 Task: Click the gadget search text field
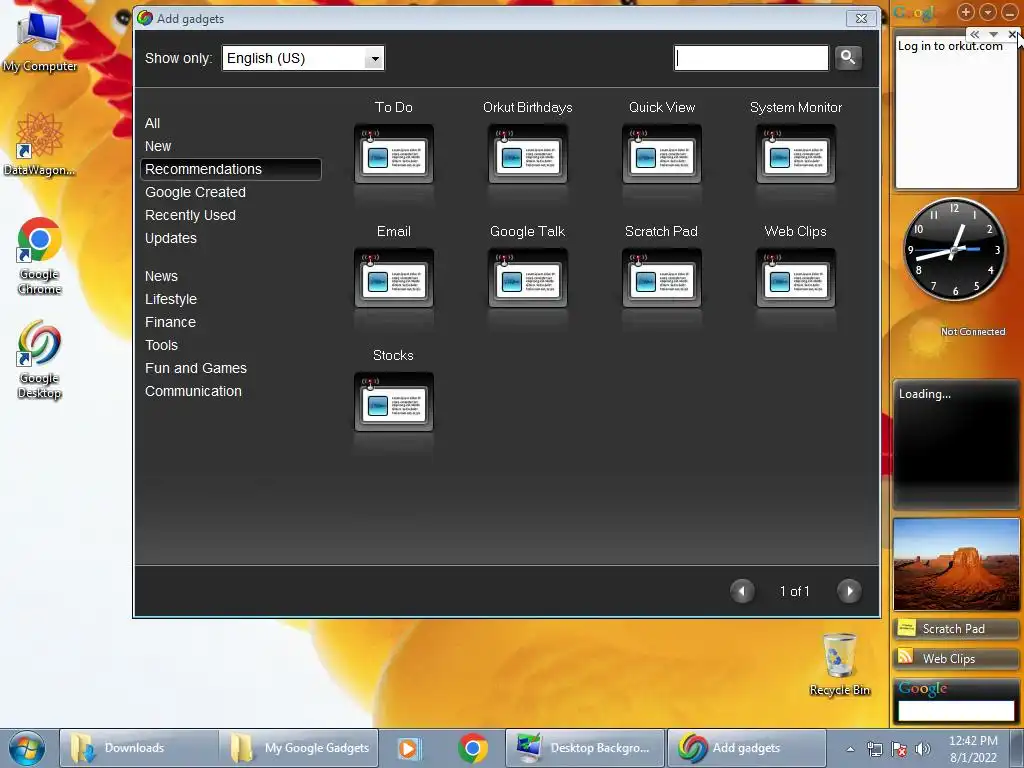click(x=751, y=58)
